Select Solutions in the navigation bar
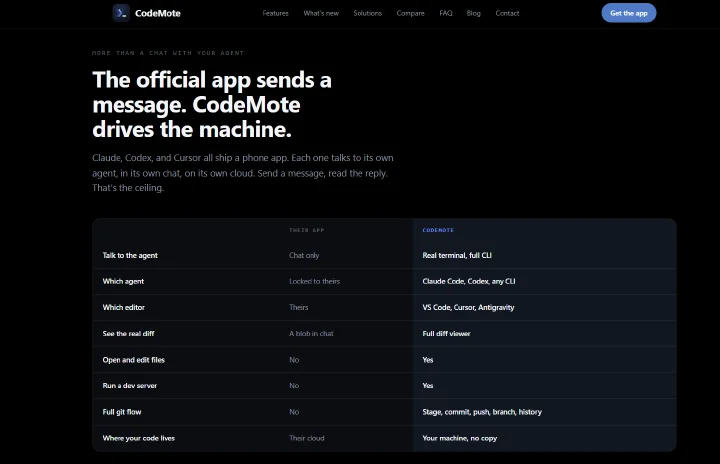Screen dimensions: 720x464 tap(368, 13)
